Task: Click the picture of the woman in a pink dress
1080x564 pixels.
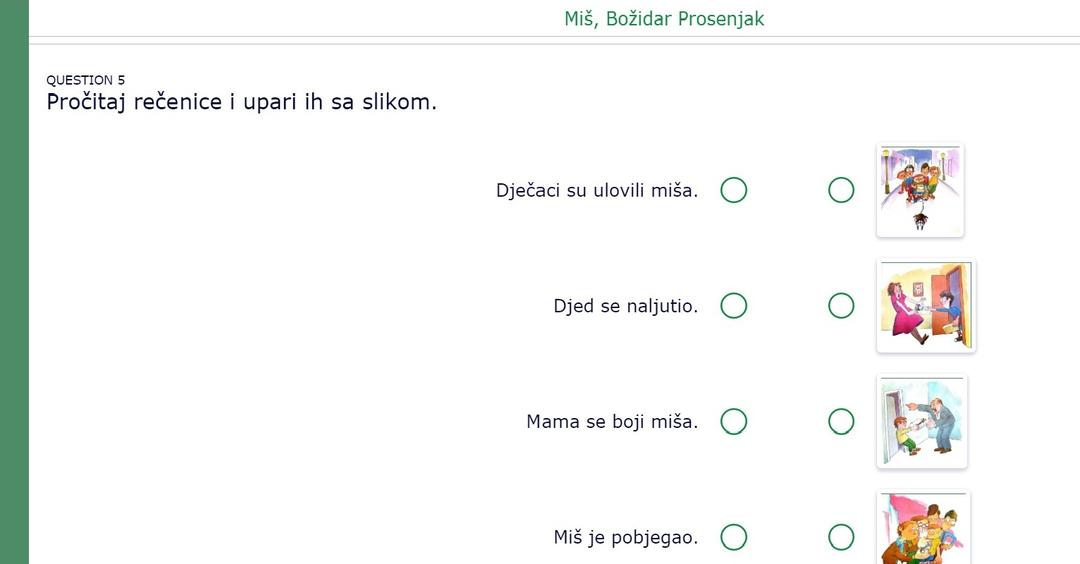Action: (x=926, y=306)
